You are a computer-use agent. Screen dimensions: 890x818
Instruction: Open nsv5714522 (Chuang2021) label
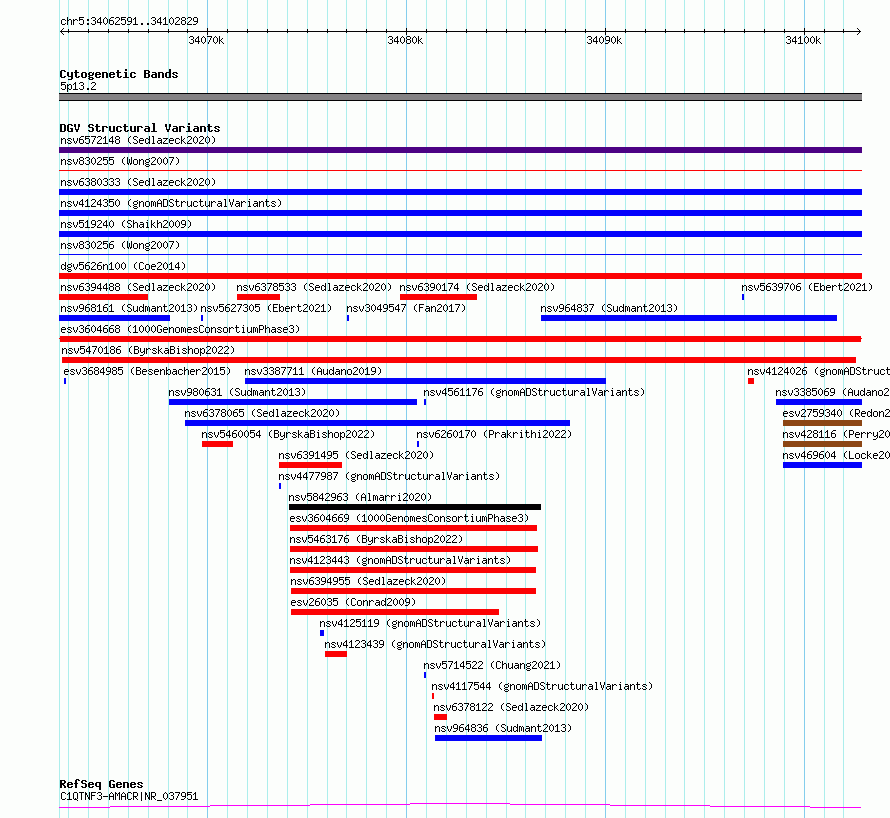[x=492, y=665]
